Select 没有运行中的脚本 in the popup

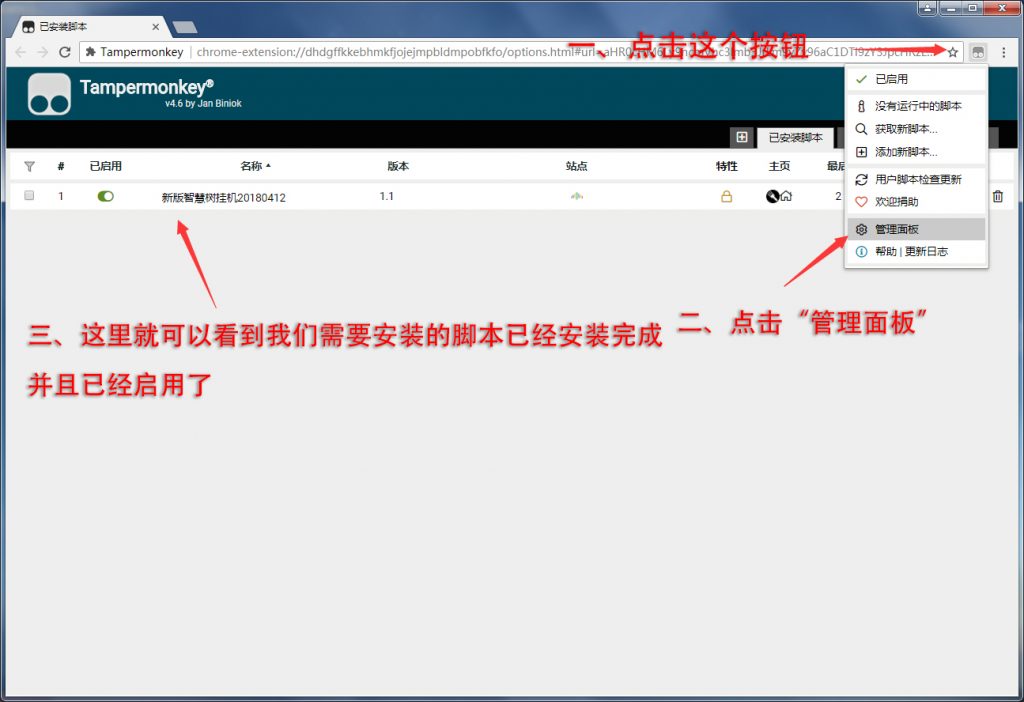pos(916,106)
